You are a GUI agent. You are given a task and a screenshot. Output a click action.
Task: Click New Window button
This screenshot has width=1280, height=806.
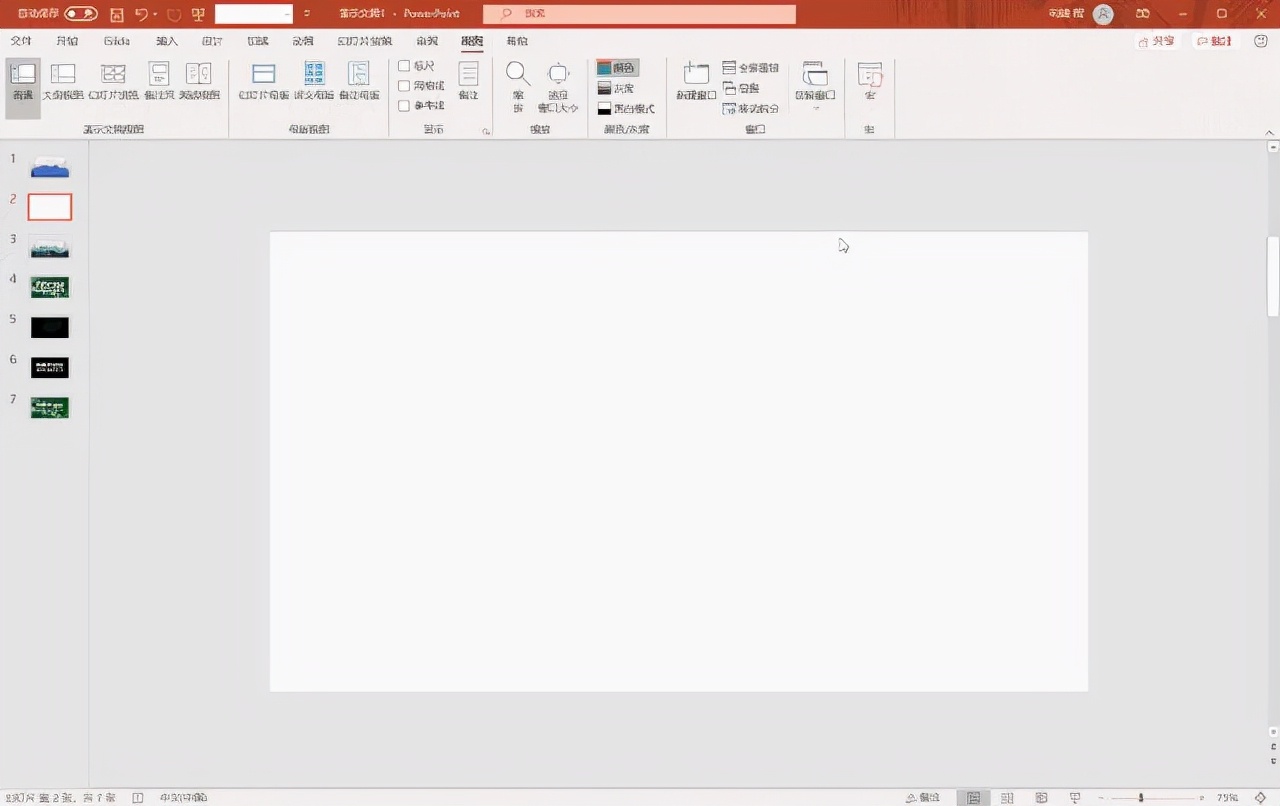[696, 82]
